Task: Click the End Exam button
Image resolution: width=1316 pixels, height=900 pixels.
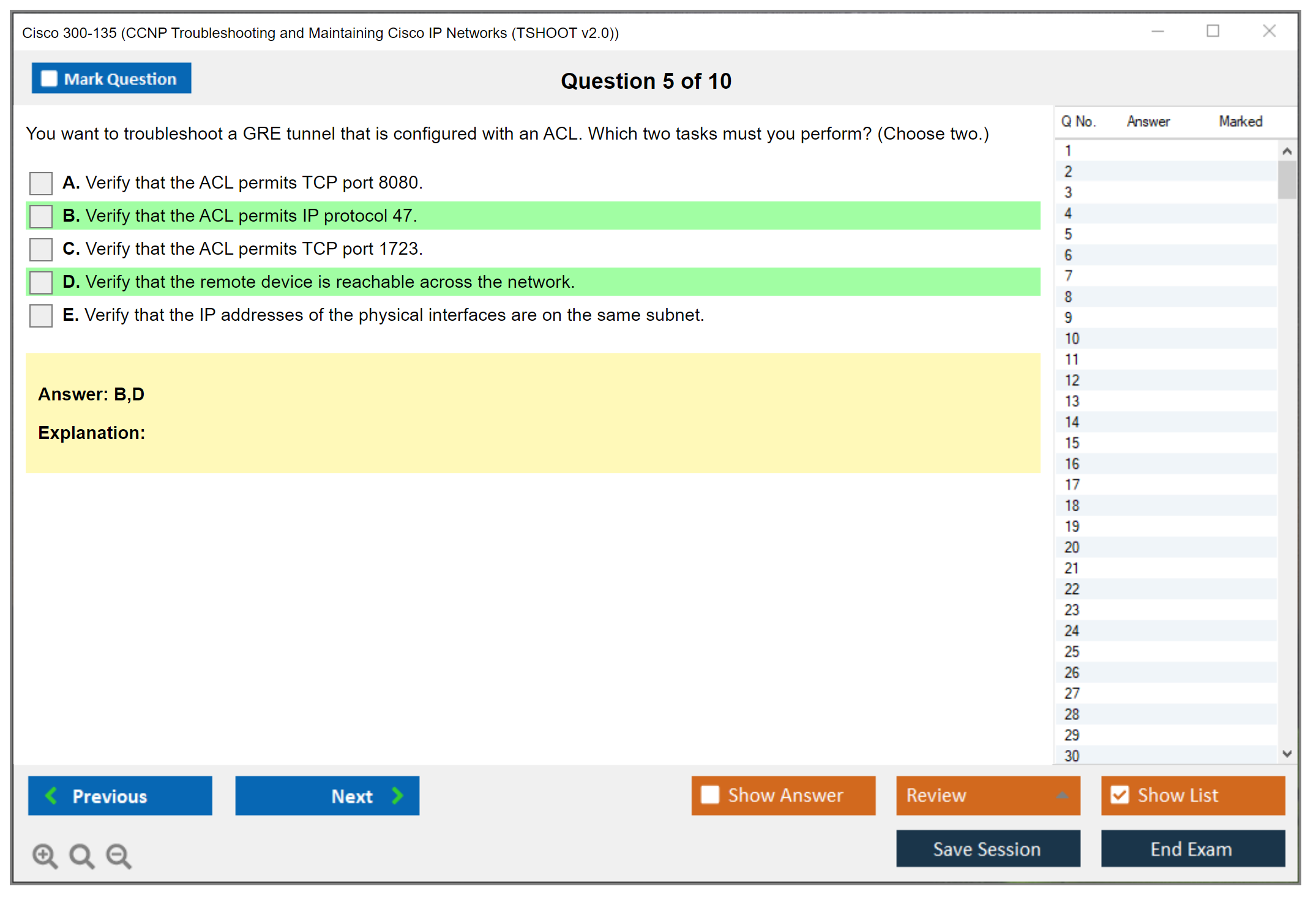Action: pyautogui.click(x=1192, y=849)
